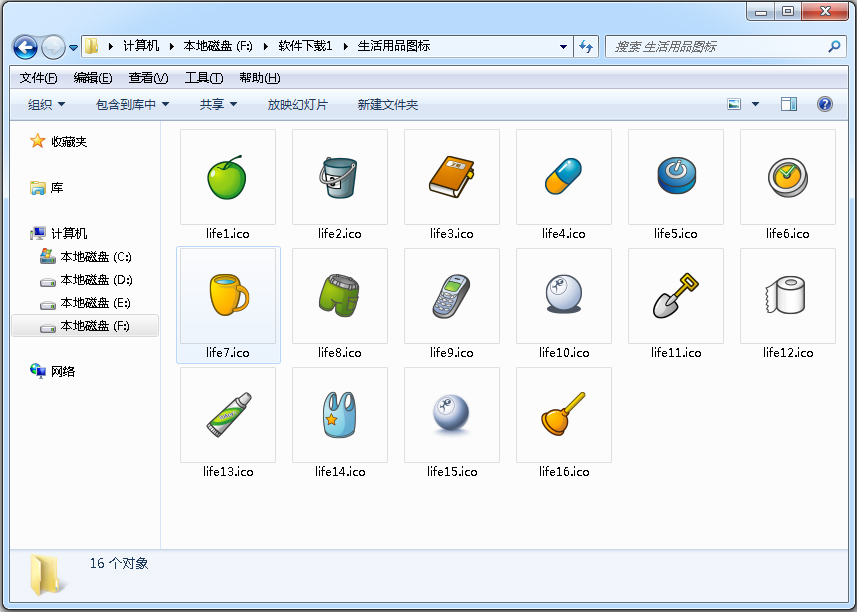Open the mobile phone life9.ico icon
Viewport: 857px width, 612px height.
point(451,296)
